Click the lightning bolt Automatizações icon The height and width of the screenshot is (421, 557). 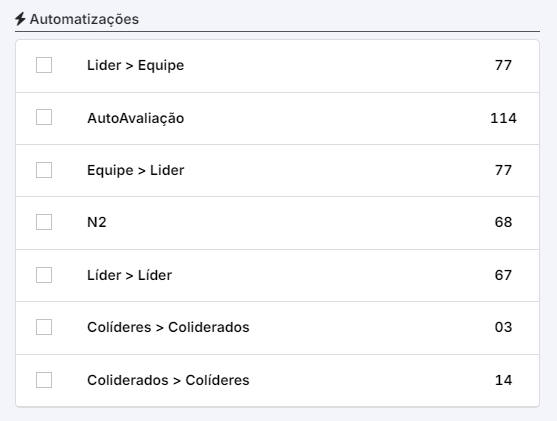click(x=20, y=19)
